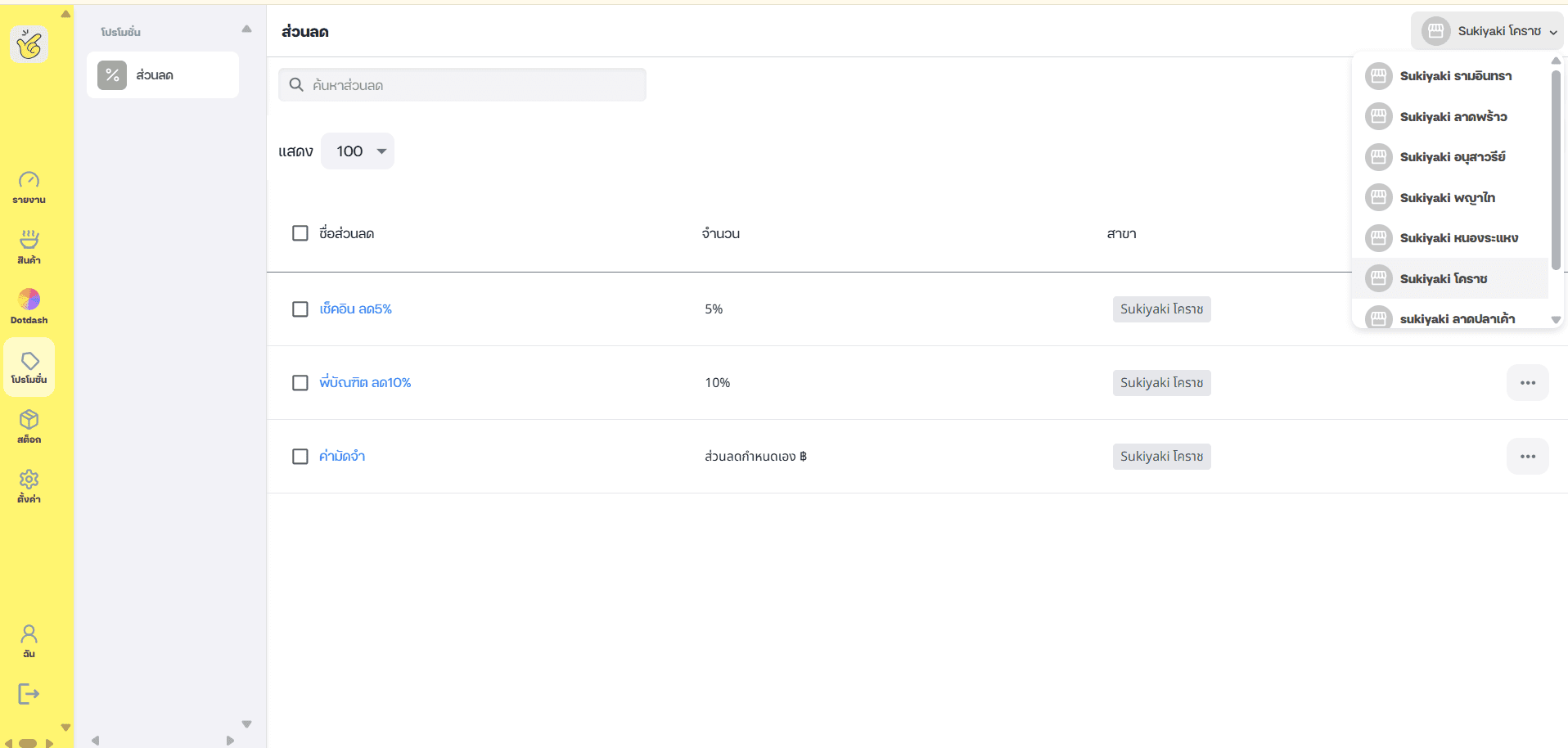Image resolution: width=1568 pixels, height=748 pixels.
Task: Open the ค่ามัดจำ discount link
Action: [342, 457]
